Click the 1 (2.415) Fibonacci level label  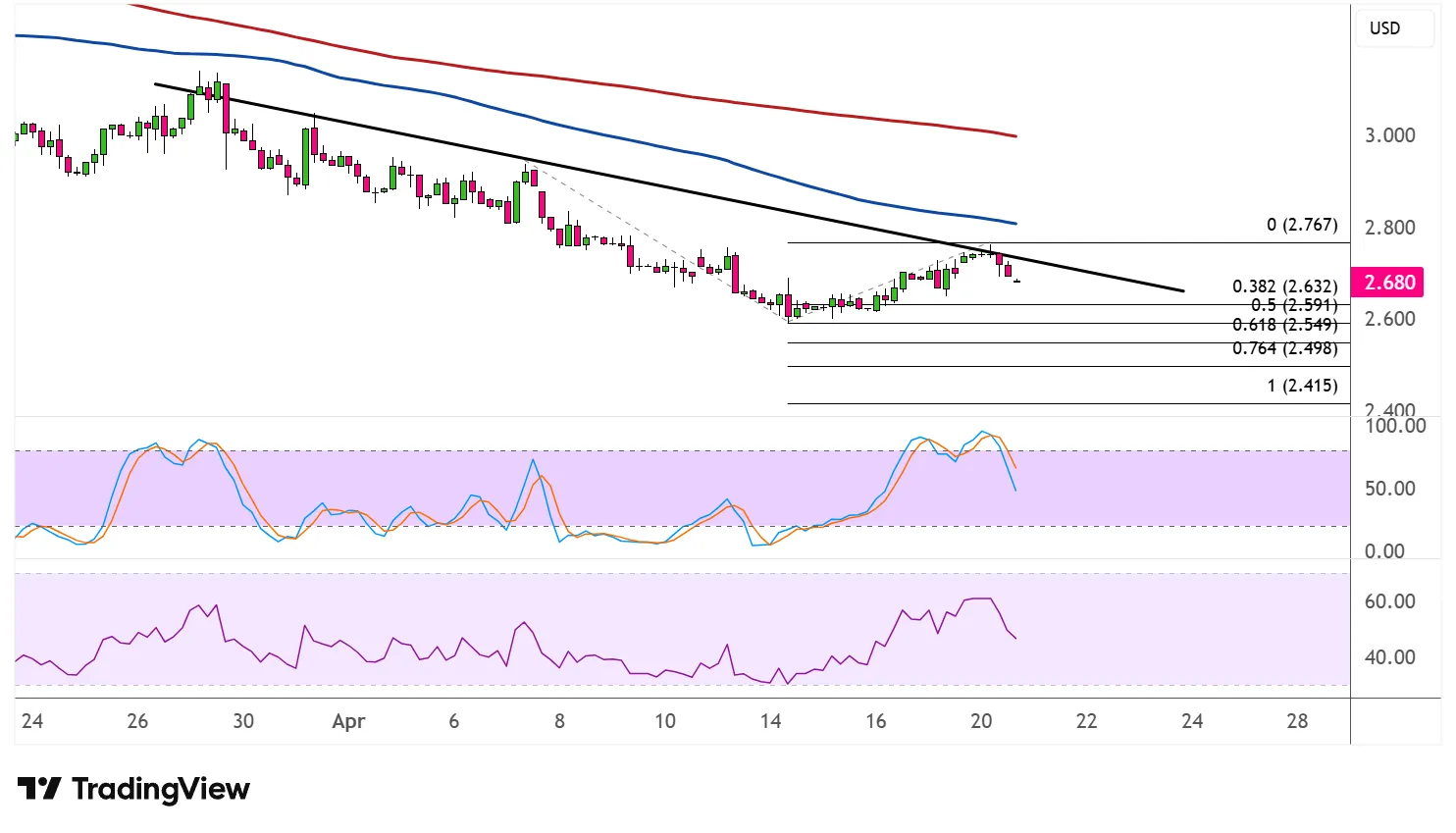point(1301,386)
